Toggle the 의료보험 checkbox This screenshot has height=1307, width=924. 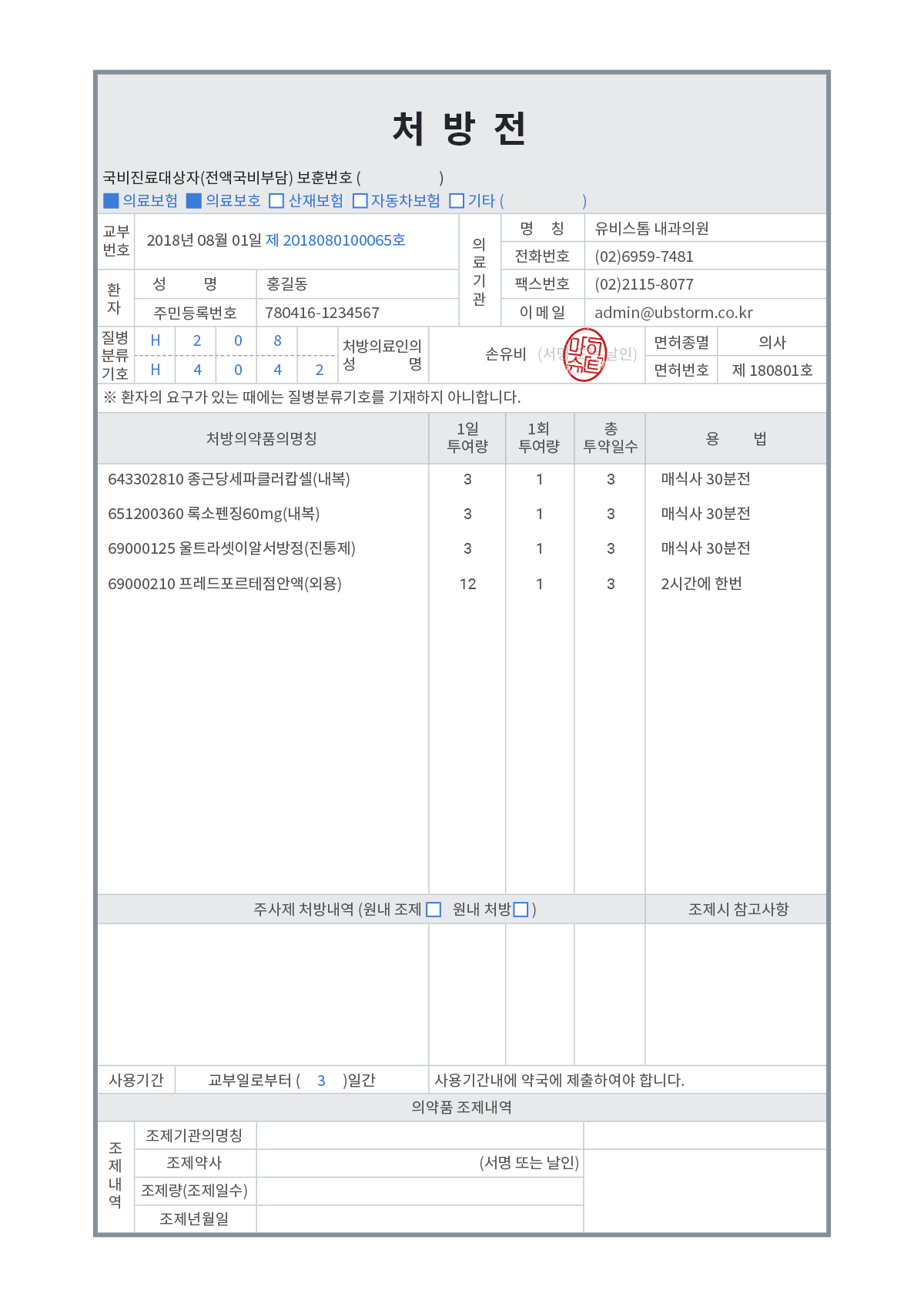click(111, 201)
